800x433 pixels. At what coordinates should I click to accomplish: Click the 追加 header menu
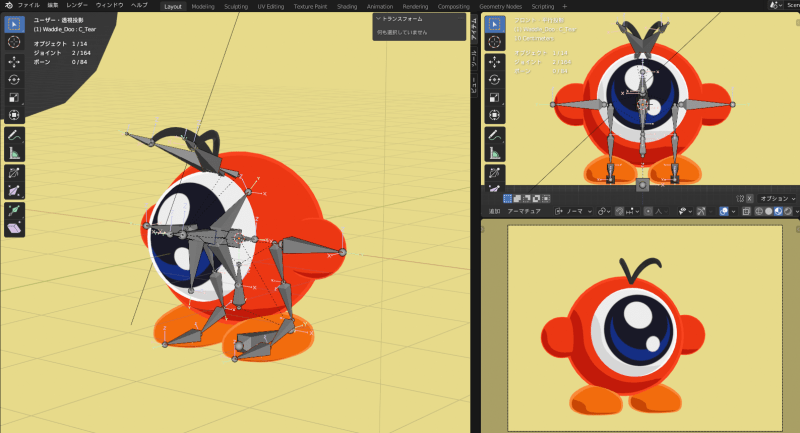(x=494, y=211)
